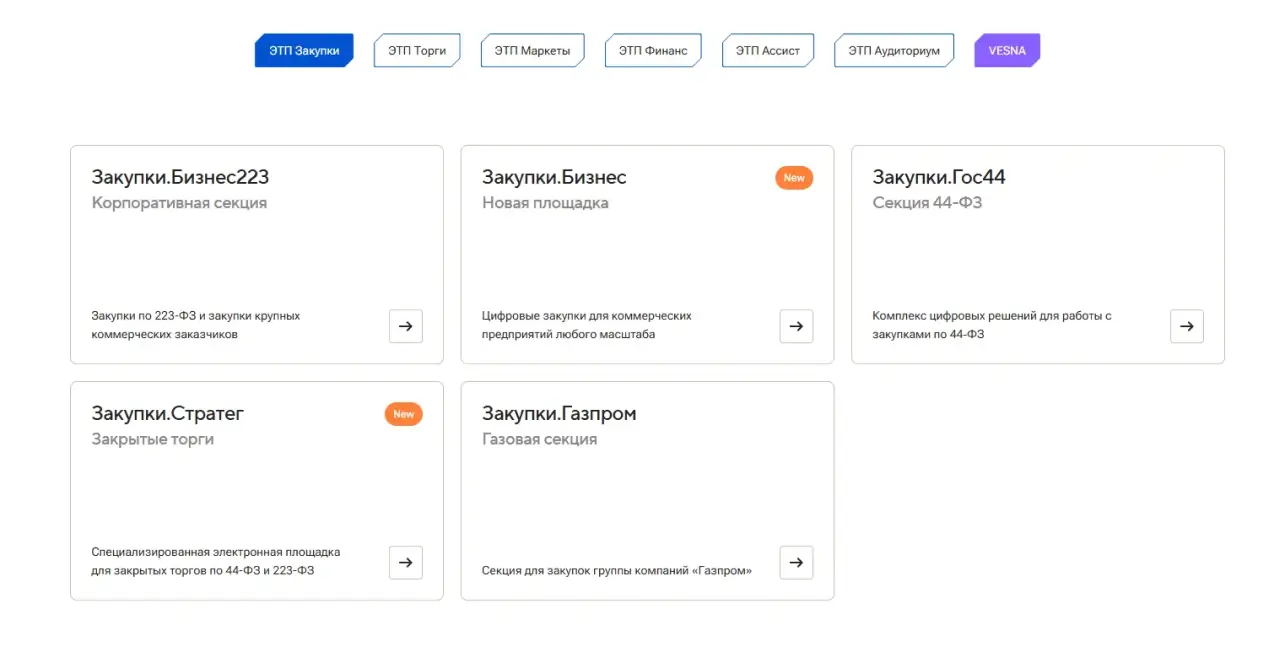Viewport: 1269px width, 665px height.
Task: Click the New badge on Закупки.Бизнес card
Action: click(x=794, y=178)
